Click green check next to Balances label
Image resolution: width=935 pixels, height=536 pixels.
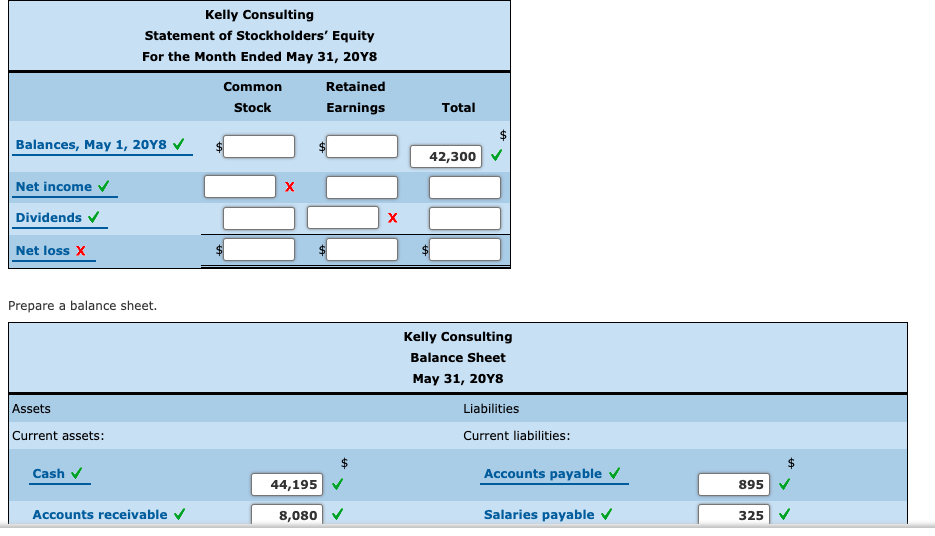(x=178, y=144)
